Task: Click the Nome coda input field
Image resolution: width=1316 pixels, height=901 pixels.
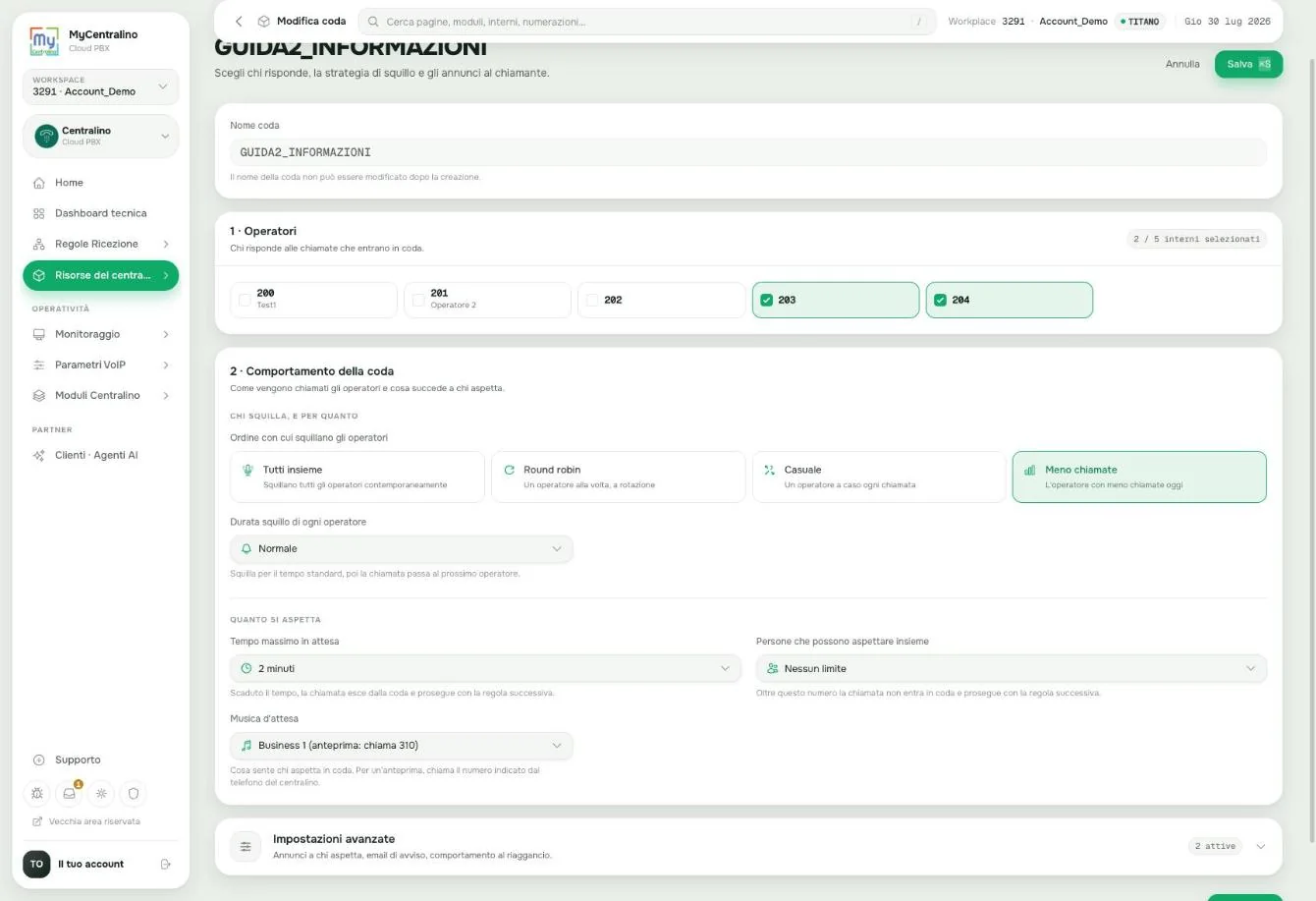Action: tap(748, 152)
